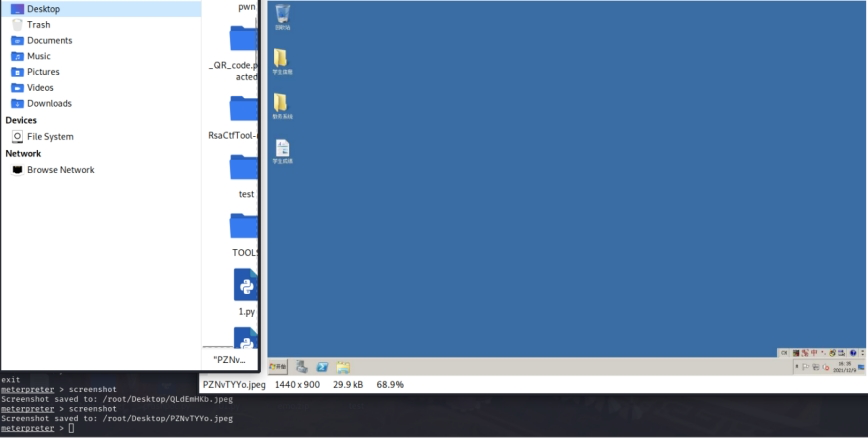Select the 1.py Python file icon
868x438 pixels.
pyautogui.click(x=246, y=285)
